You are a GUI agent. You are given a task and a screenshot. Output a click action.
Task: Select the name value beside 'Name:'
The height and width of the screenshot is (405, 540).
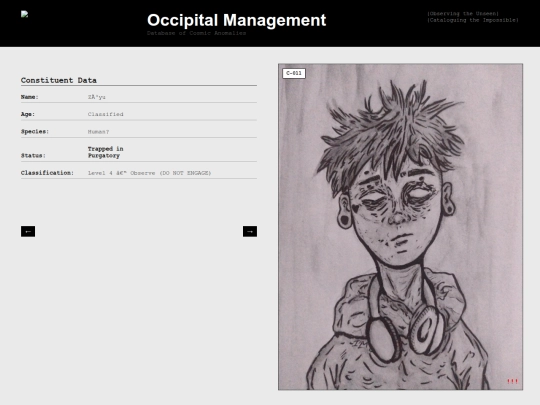click(96, 97)
